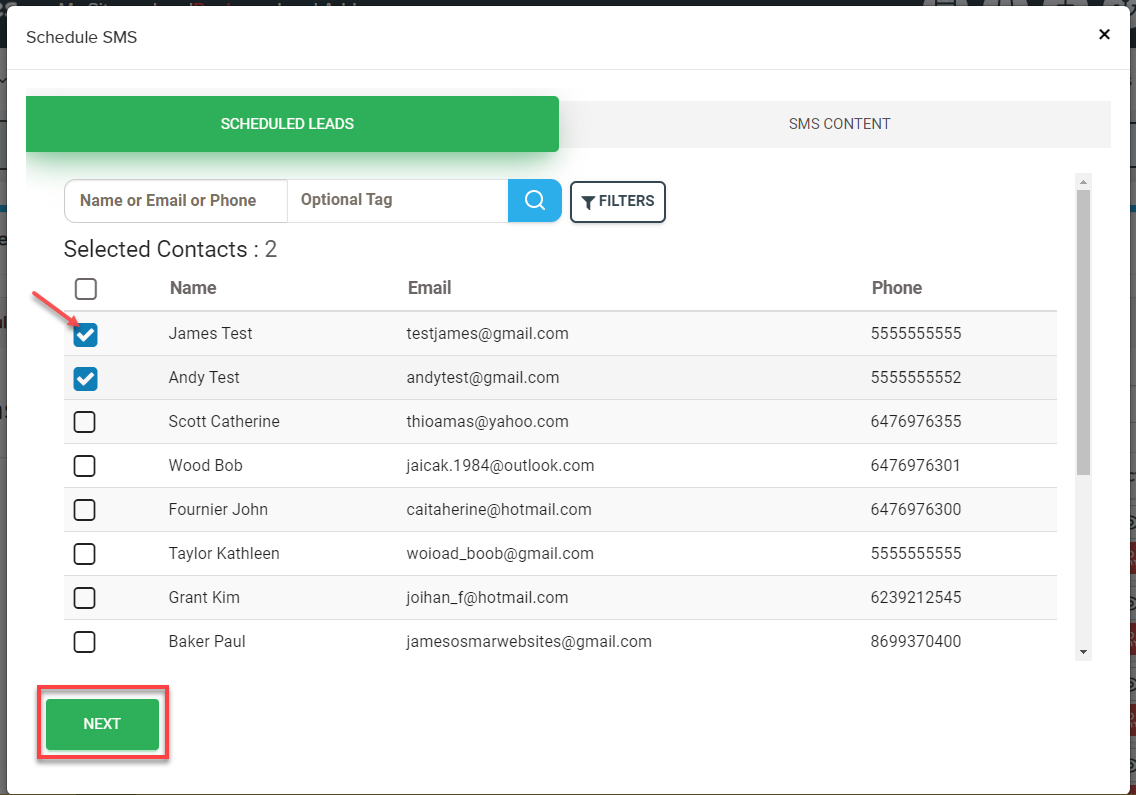Open the FILTERS funnel button
The image size is (1136, 795).
617,201
